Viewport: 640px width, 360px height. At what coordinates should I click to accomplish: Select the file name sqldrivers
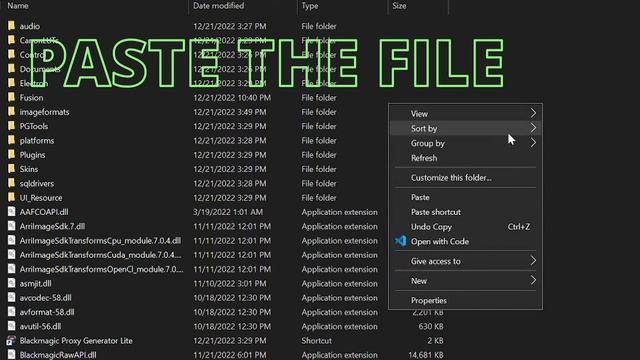click(x=37, y=183)
